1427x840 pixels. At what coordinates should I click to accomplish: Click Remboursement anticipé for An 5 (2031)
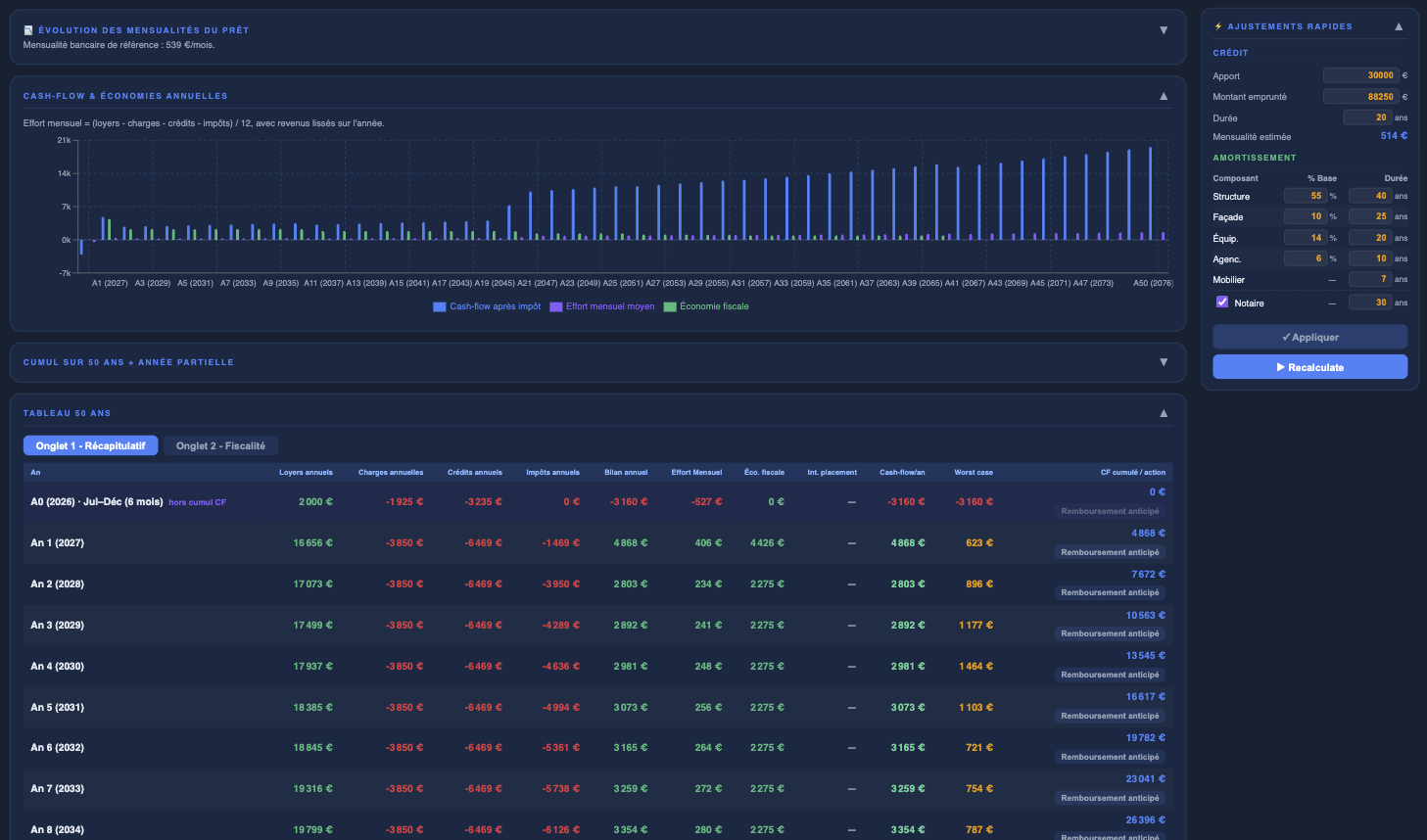click(1112, 716)
